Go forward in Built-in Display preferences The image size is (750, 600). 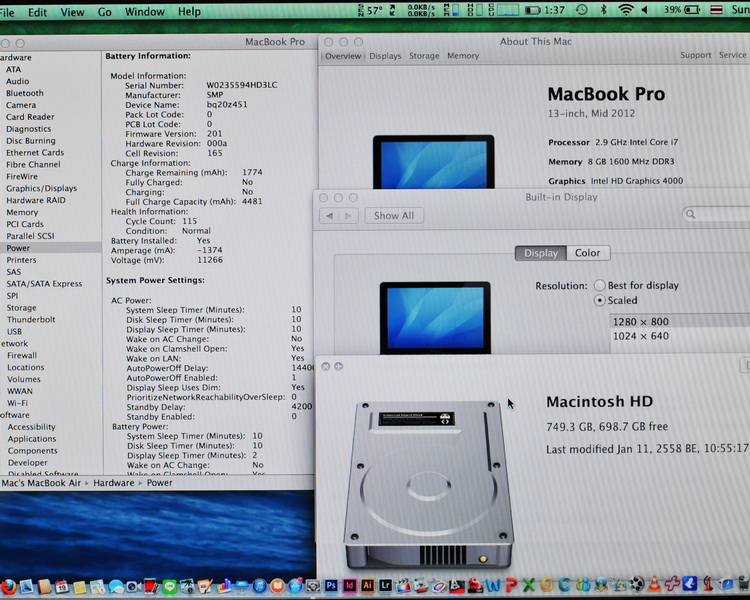coord(348,216)
